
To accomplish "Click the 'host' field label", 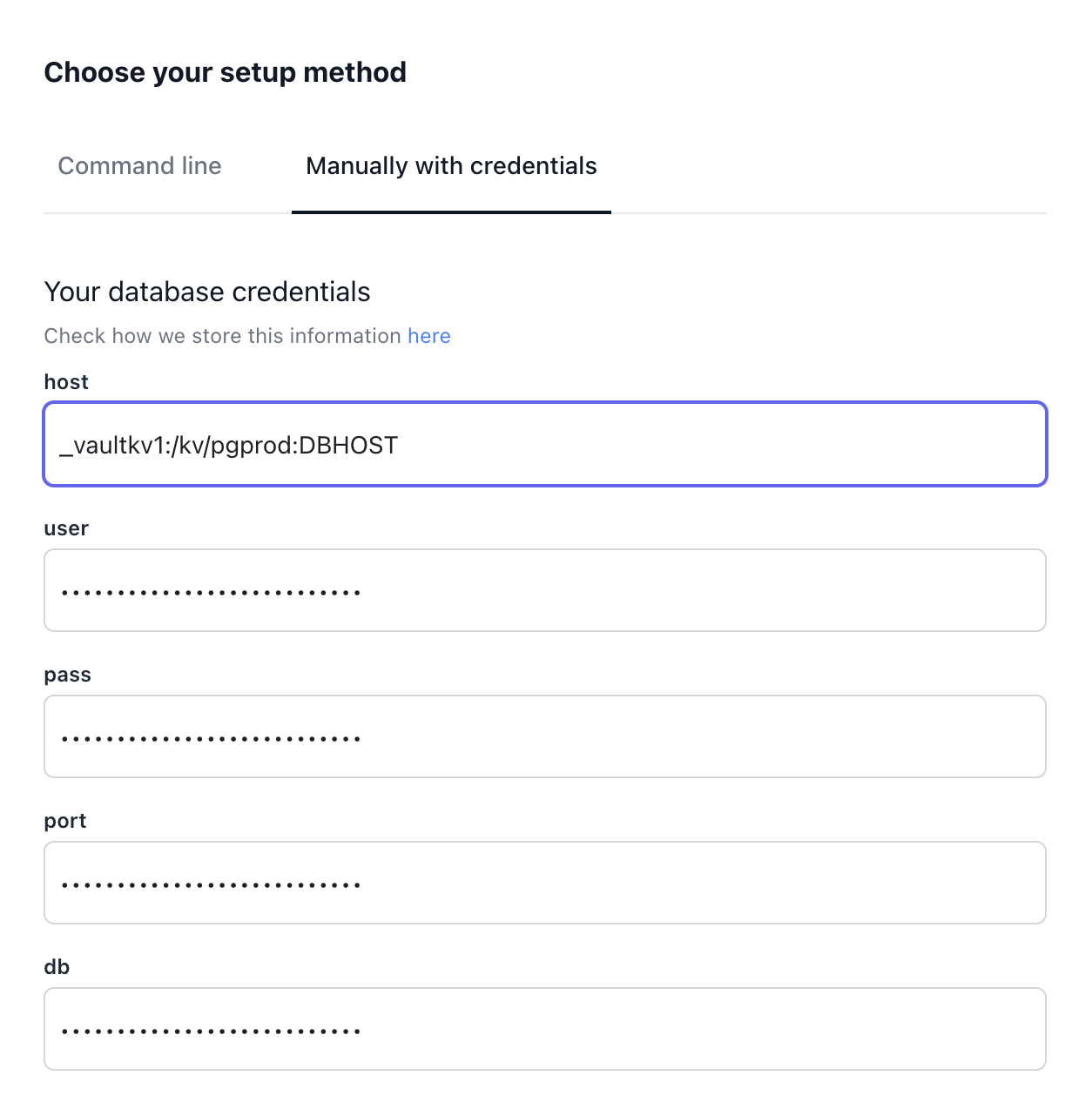I will click(x=66, y=382).
